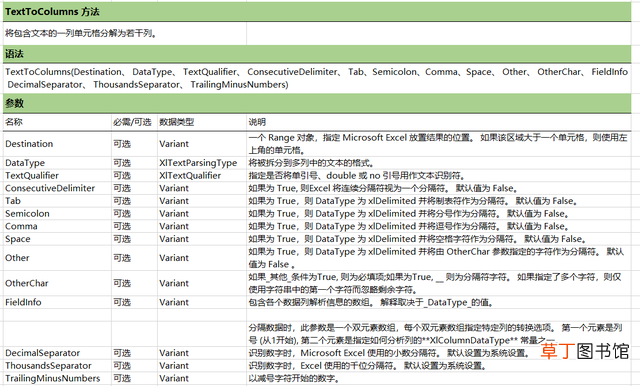Select the description mentioning 'XlColumnDataType' constants
The height and width of the screenshot is (386, 640).
[439, 334]
